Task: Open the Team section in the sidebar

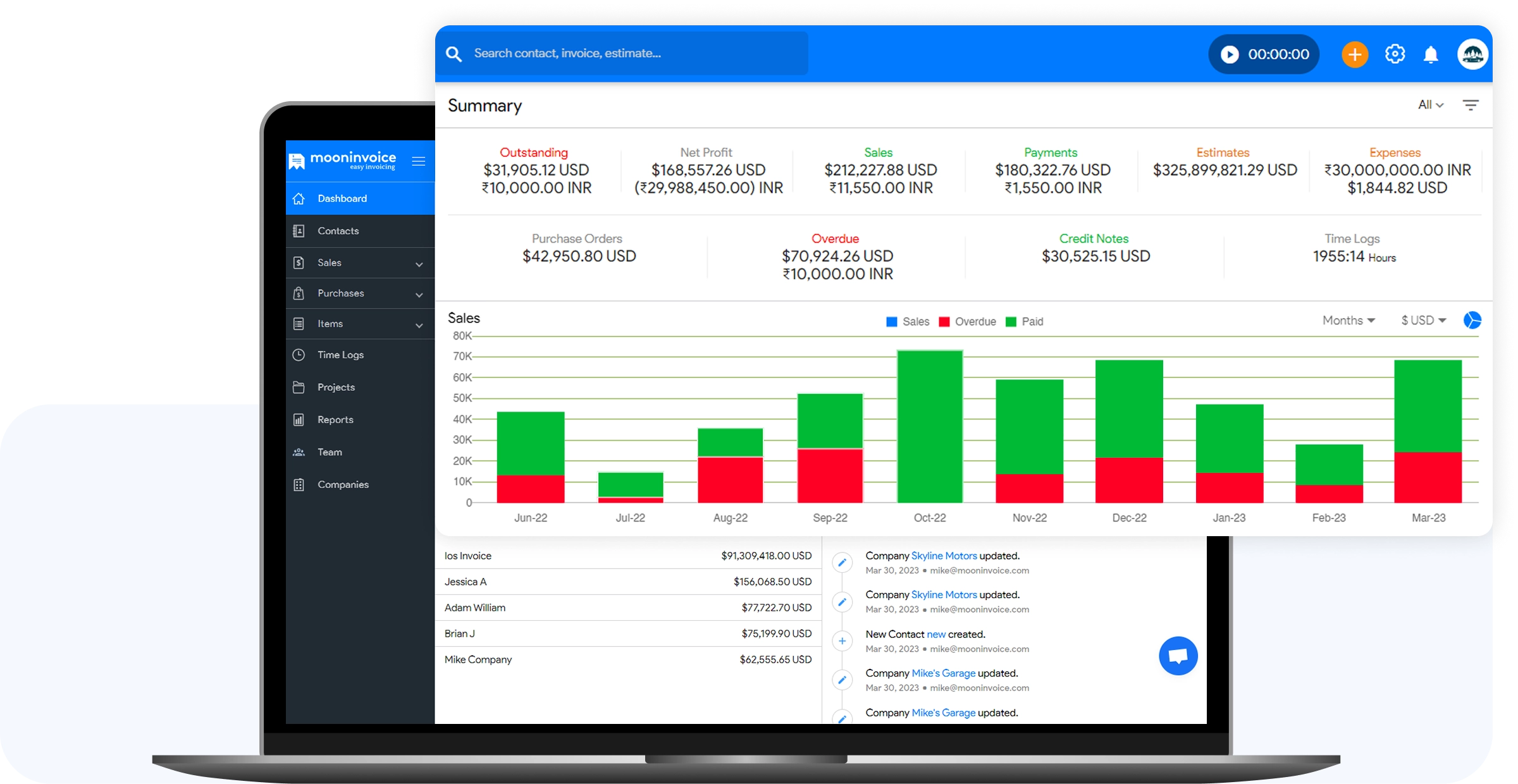Action: 330,451
